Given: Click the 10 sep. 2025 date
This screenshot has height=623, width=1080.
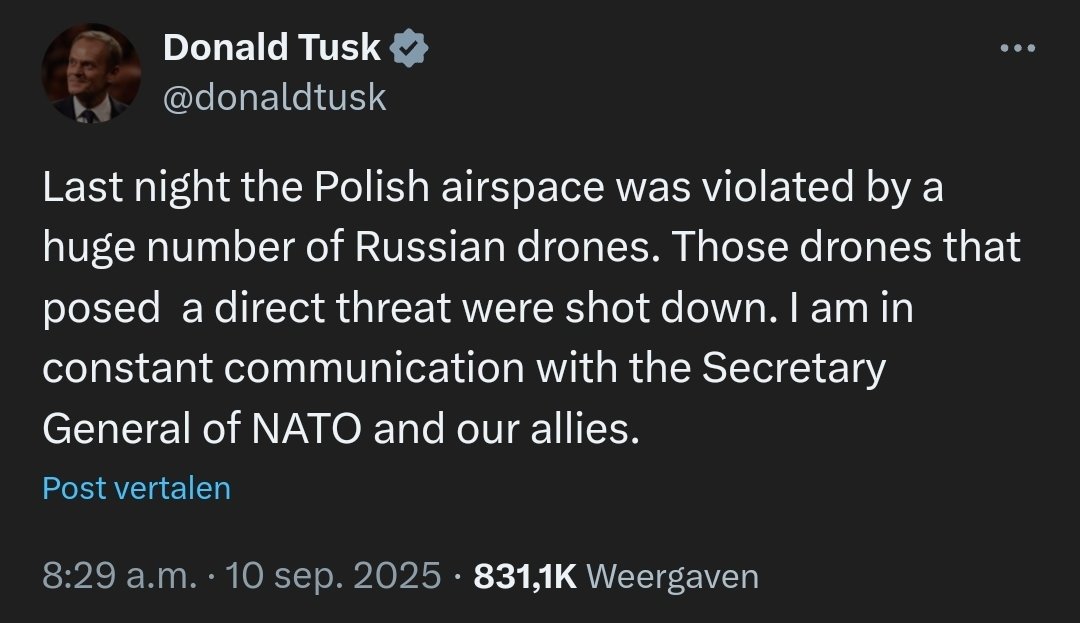Looking at the screenshot, I should 334,576.
